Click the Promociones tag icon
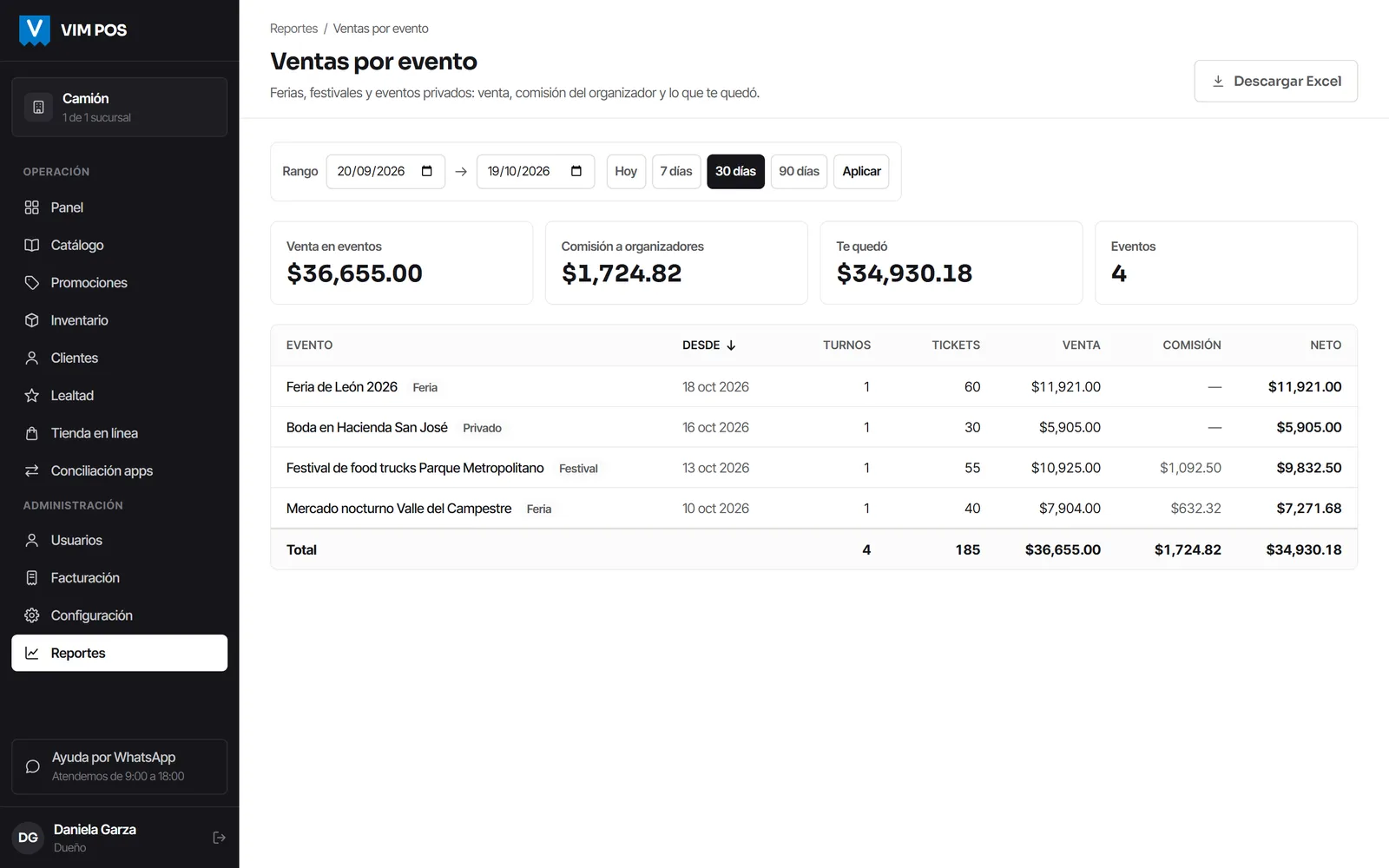1389x868 pixels. point(32,283)
